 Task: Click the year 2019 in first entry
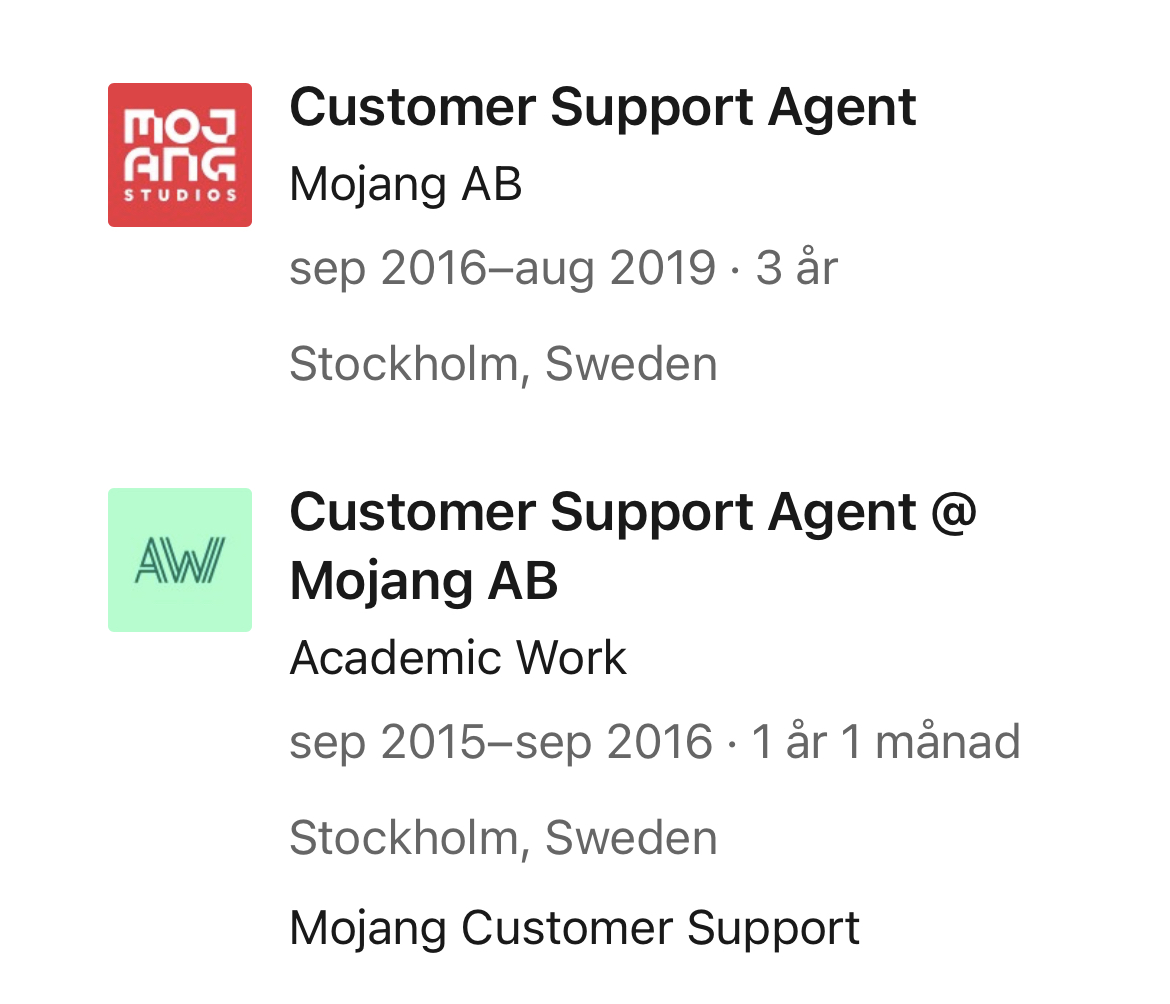[x=663, y=268]
